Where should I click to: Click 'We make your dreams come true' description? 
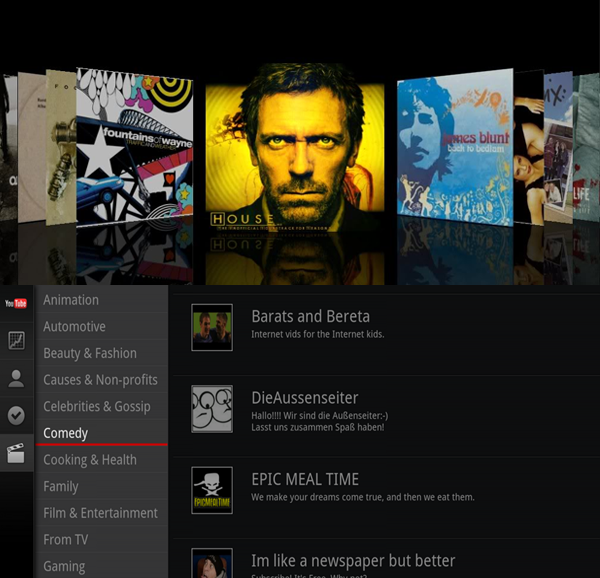(x=363, y=497)
